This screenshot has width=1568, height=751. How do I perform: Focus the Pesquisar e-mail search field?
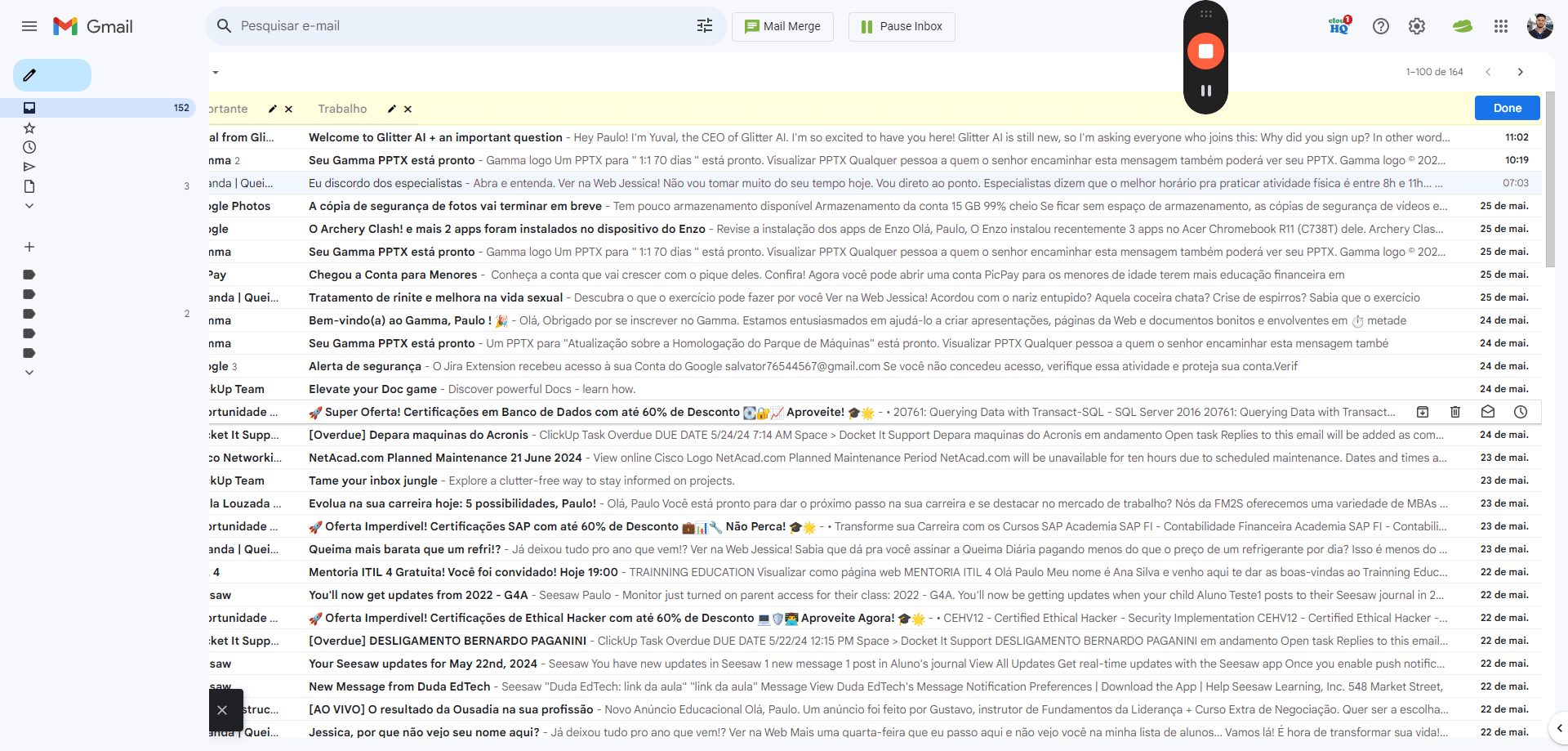pyautogui.click(x=465, y=26)
